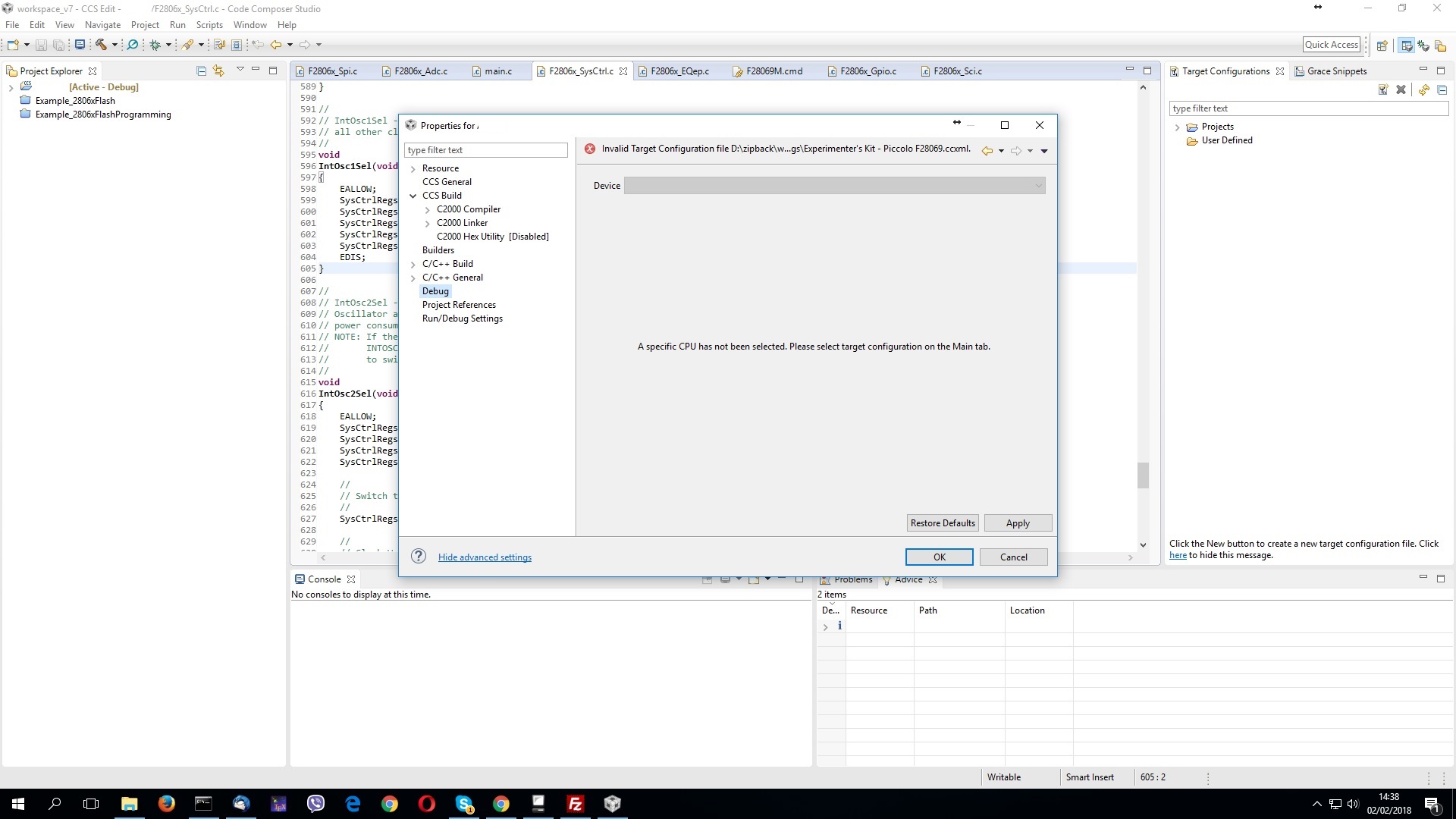Click the editor vertical scrollbar thumb
The height and width of the screenshot is (819, 1456).
pyautogui.click(x=1143, y=475)
